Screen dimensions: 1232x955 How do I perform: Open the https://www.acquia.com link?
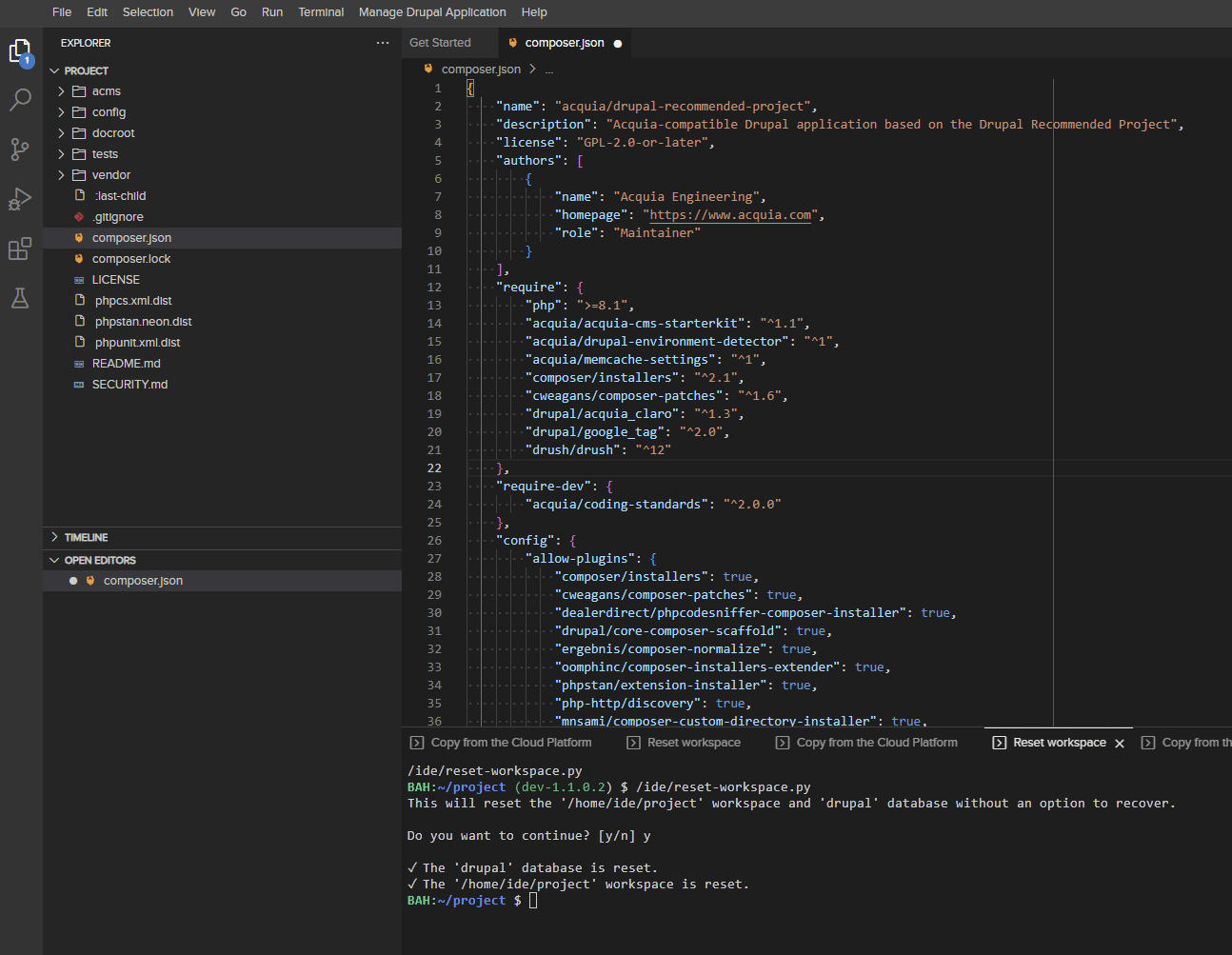[729, 214]
